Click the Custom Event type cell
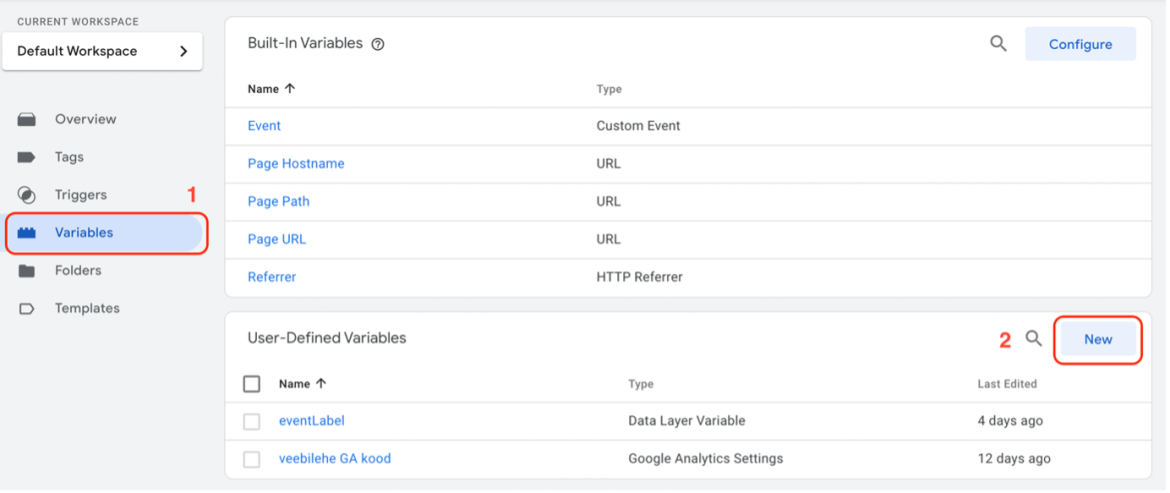 click(639, 126)
